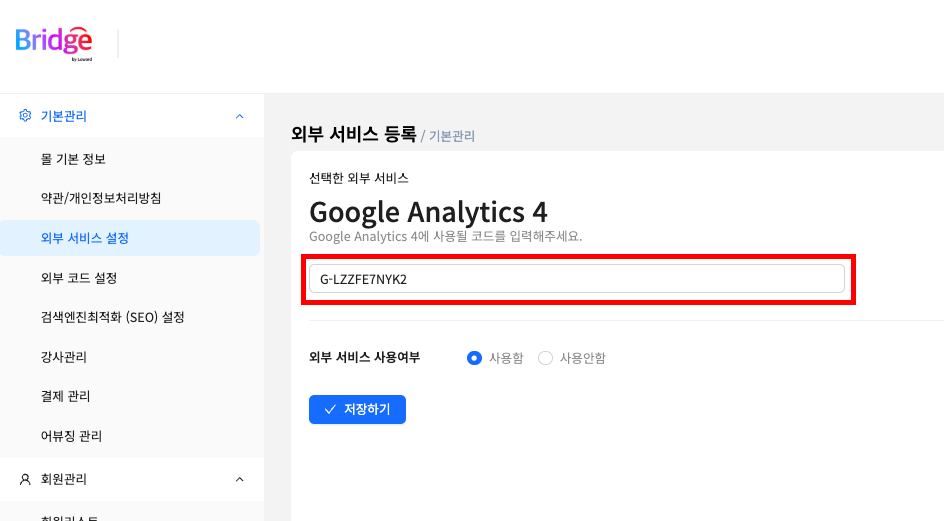Select the 사용안함 radio button
This screenshot has height=521, width=944.
click(x=545, y=358)
